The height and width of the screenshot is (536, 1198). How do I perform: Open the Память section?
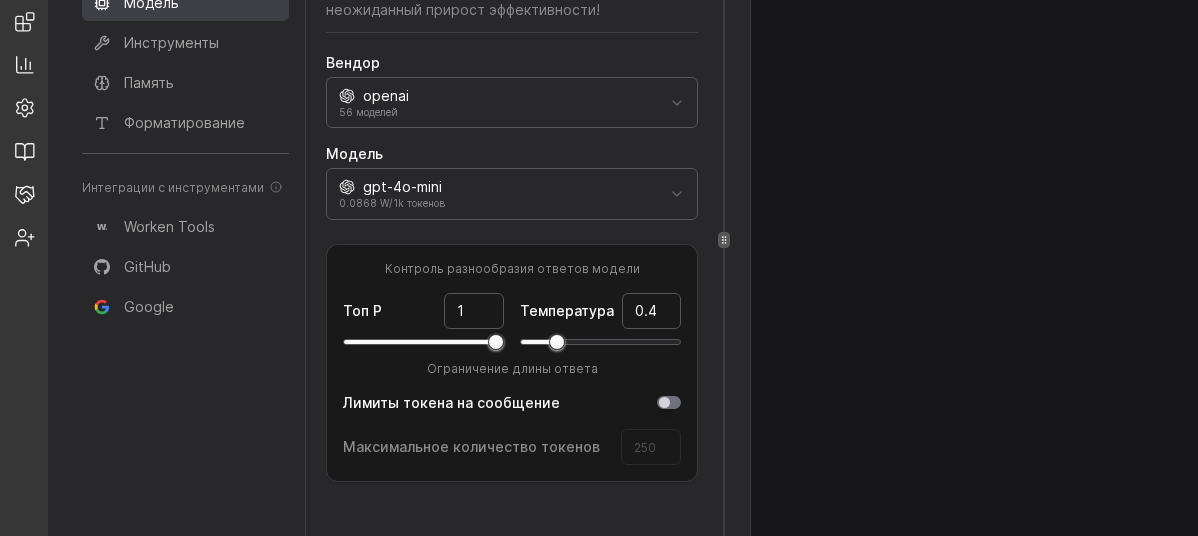pos(149,83)
